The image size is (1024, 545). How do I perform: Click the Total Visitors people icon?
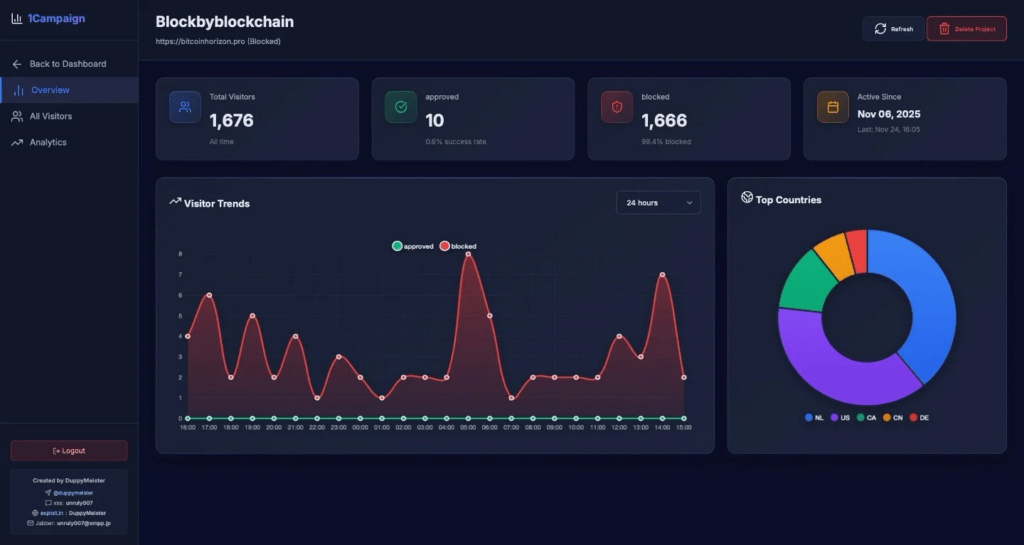[x=185, y=107]
